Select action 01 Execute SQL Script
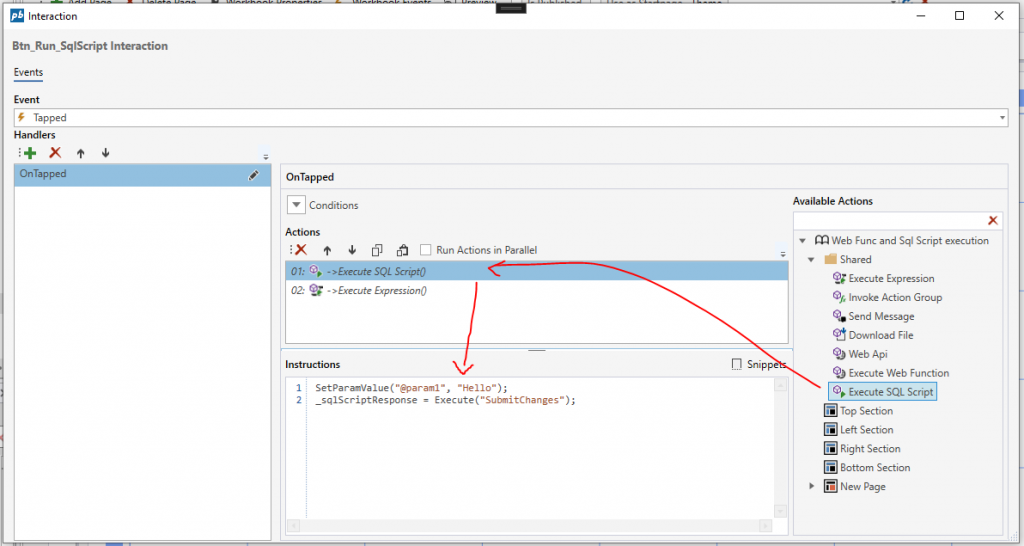The width and height of the screenshot is (1024, 546). tap(537, 271)
